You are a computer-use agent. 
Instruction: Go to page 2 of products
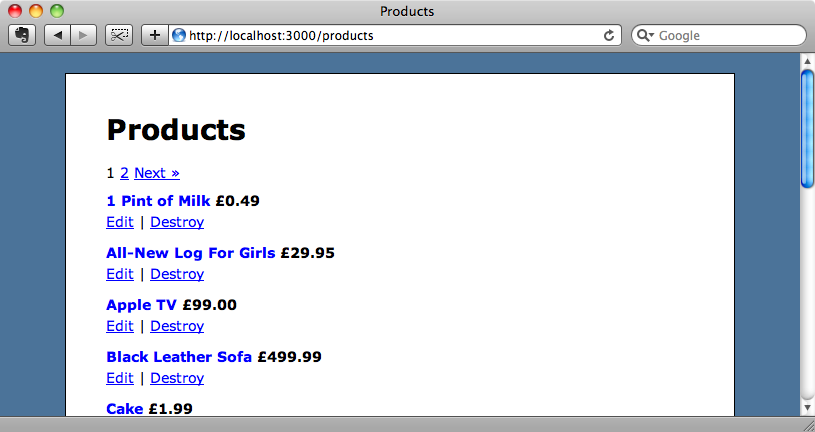click(124, 173)
